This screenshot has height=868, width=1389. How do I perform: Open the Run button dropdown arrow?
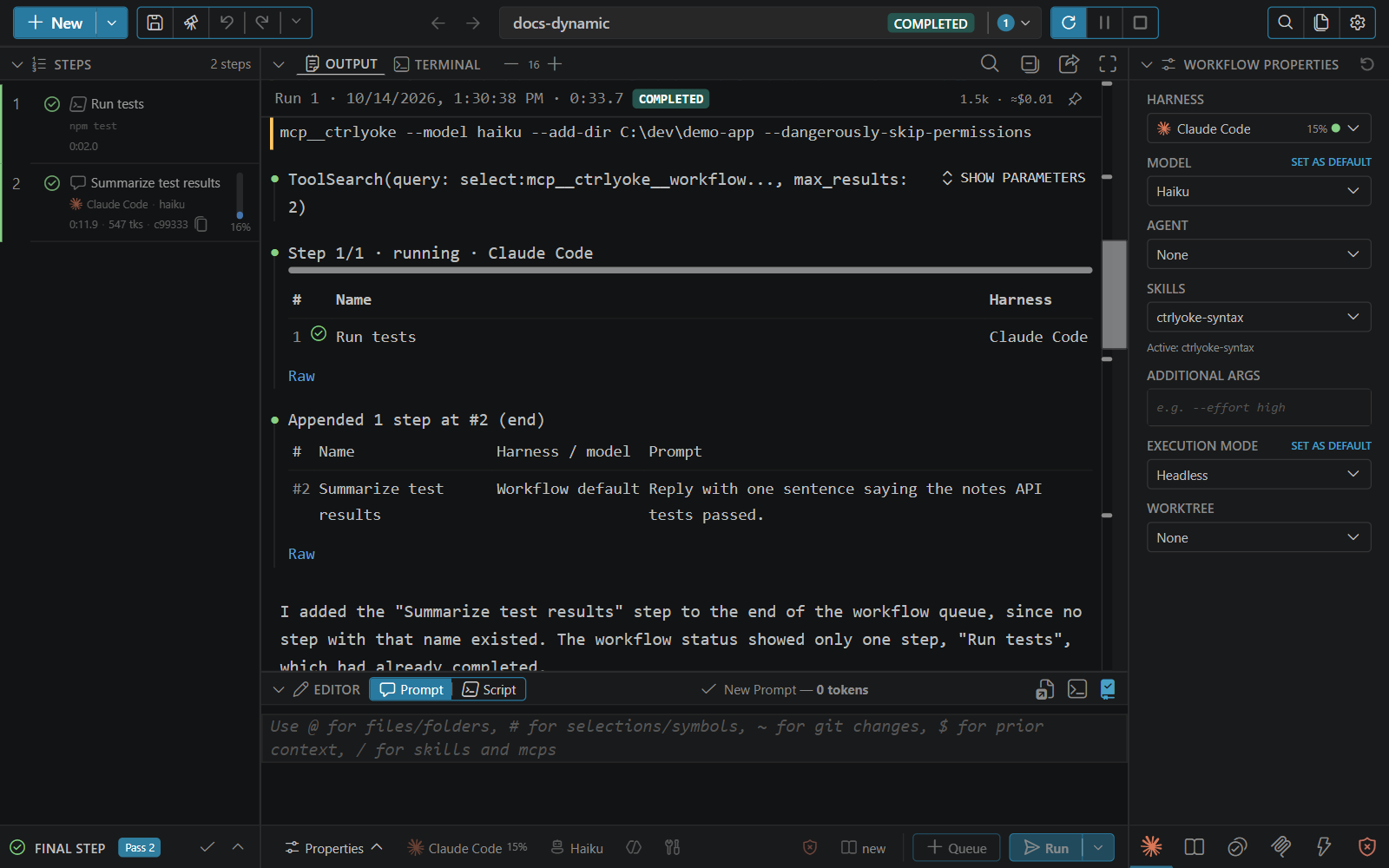point(1098,848)
